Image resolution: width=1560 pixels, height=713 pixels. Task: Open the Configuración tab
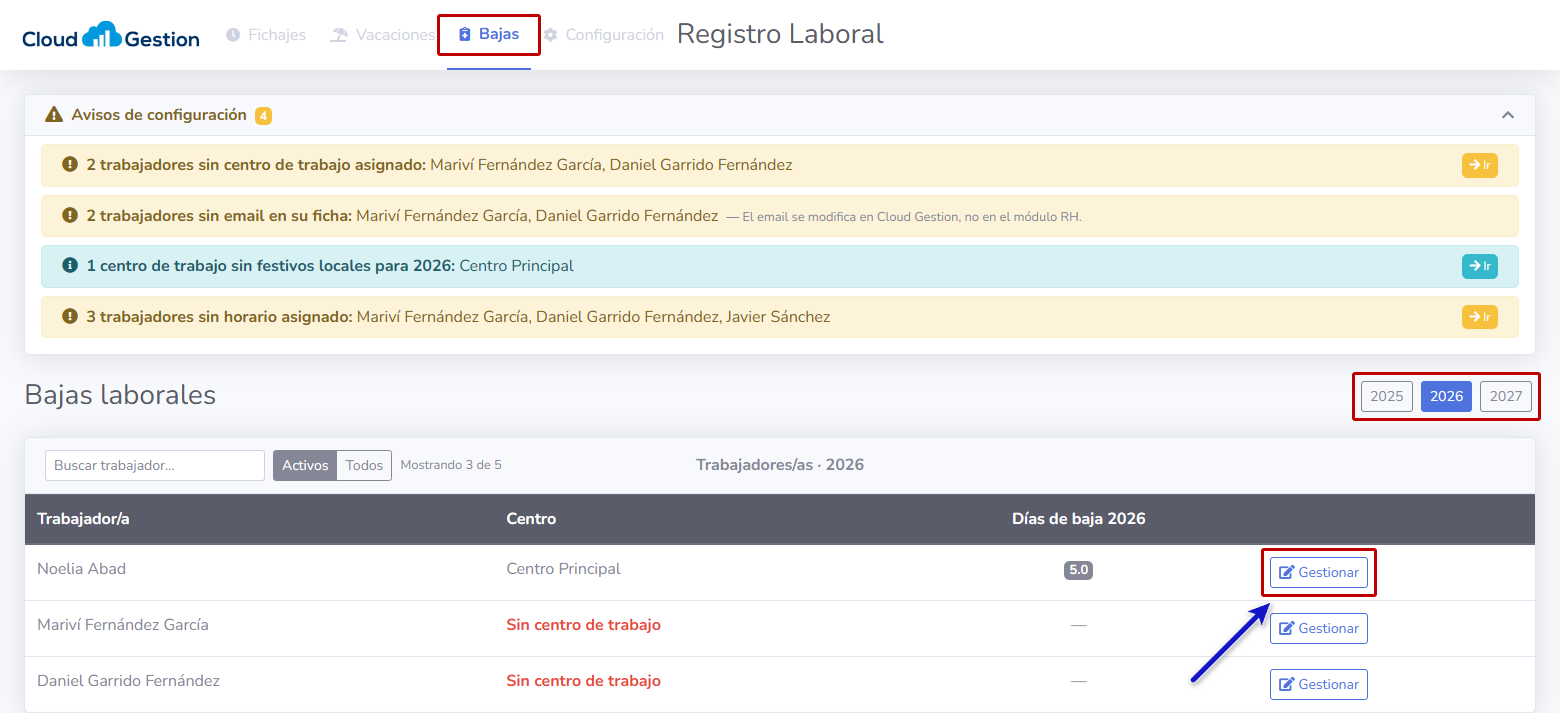pyautogui.click(x=603, y=35)
